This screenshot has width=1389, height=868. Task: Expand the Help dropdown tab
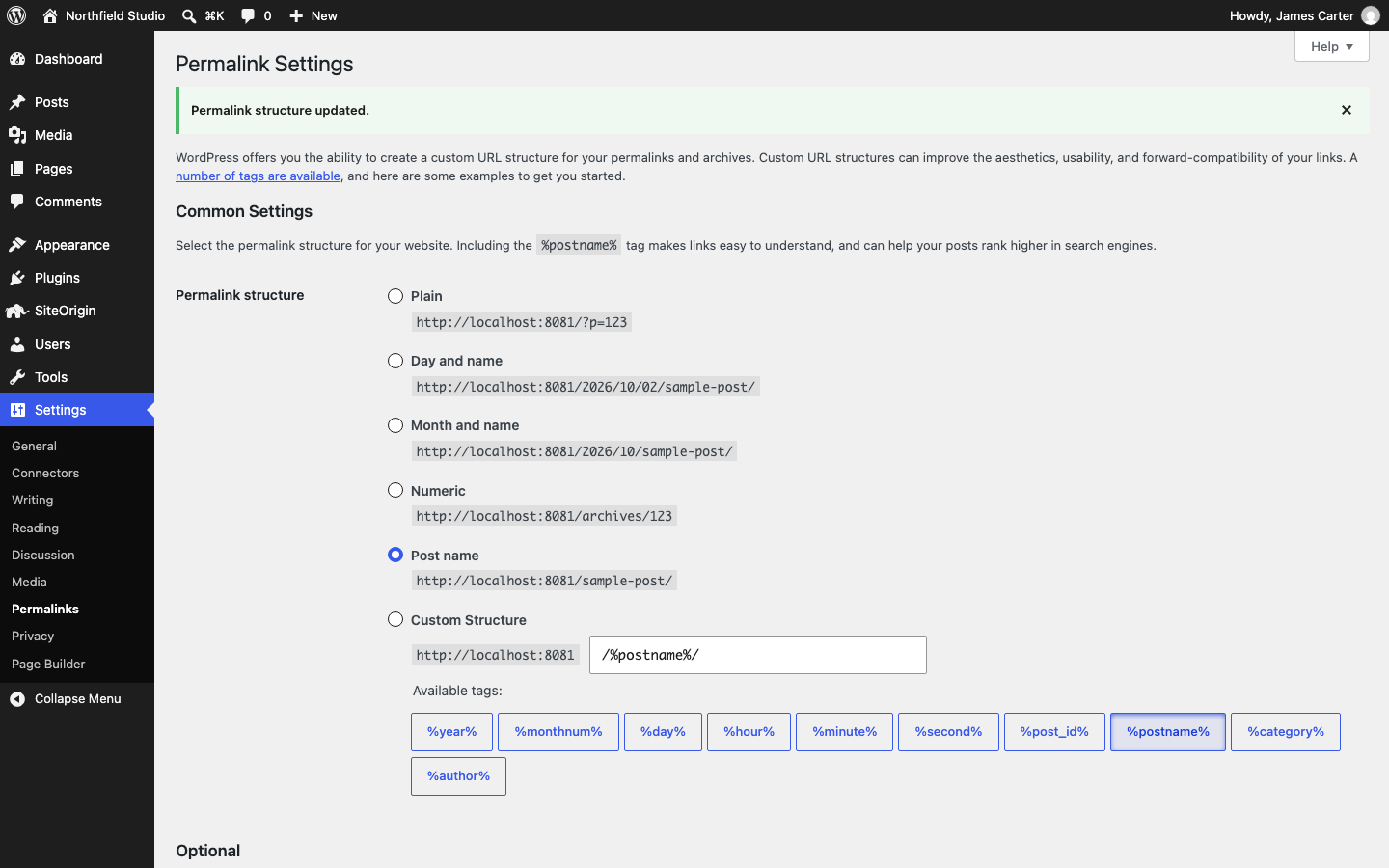tap(1332, 46)
